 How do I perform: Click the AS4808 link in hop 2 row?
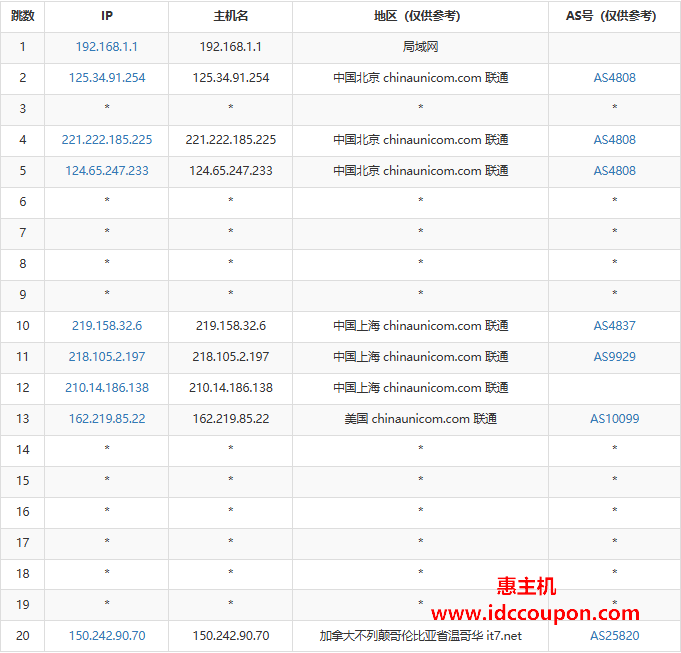point(614,78)
